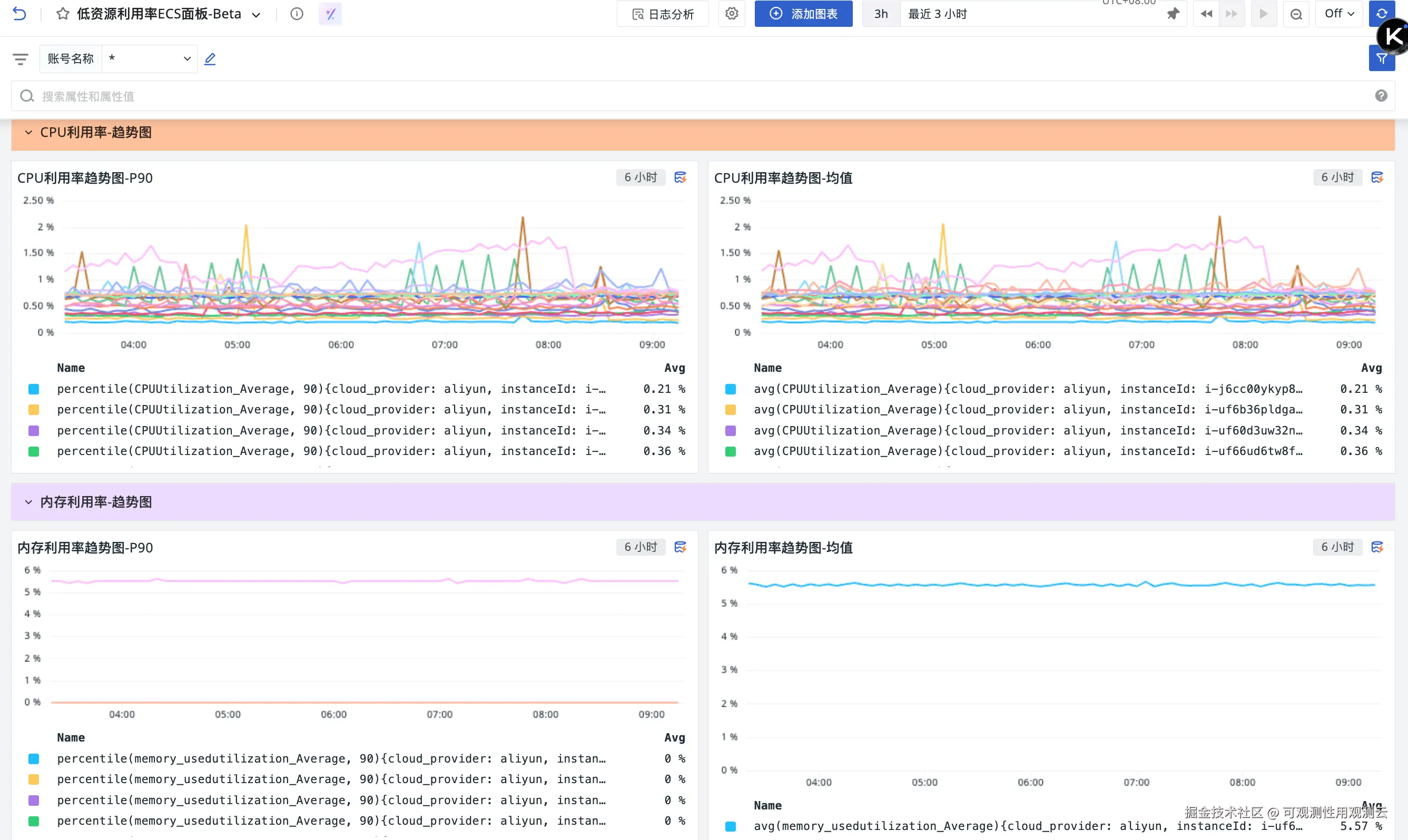Click the help question mark icon
1408x840 pixels.
point(1381,96)
